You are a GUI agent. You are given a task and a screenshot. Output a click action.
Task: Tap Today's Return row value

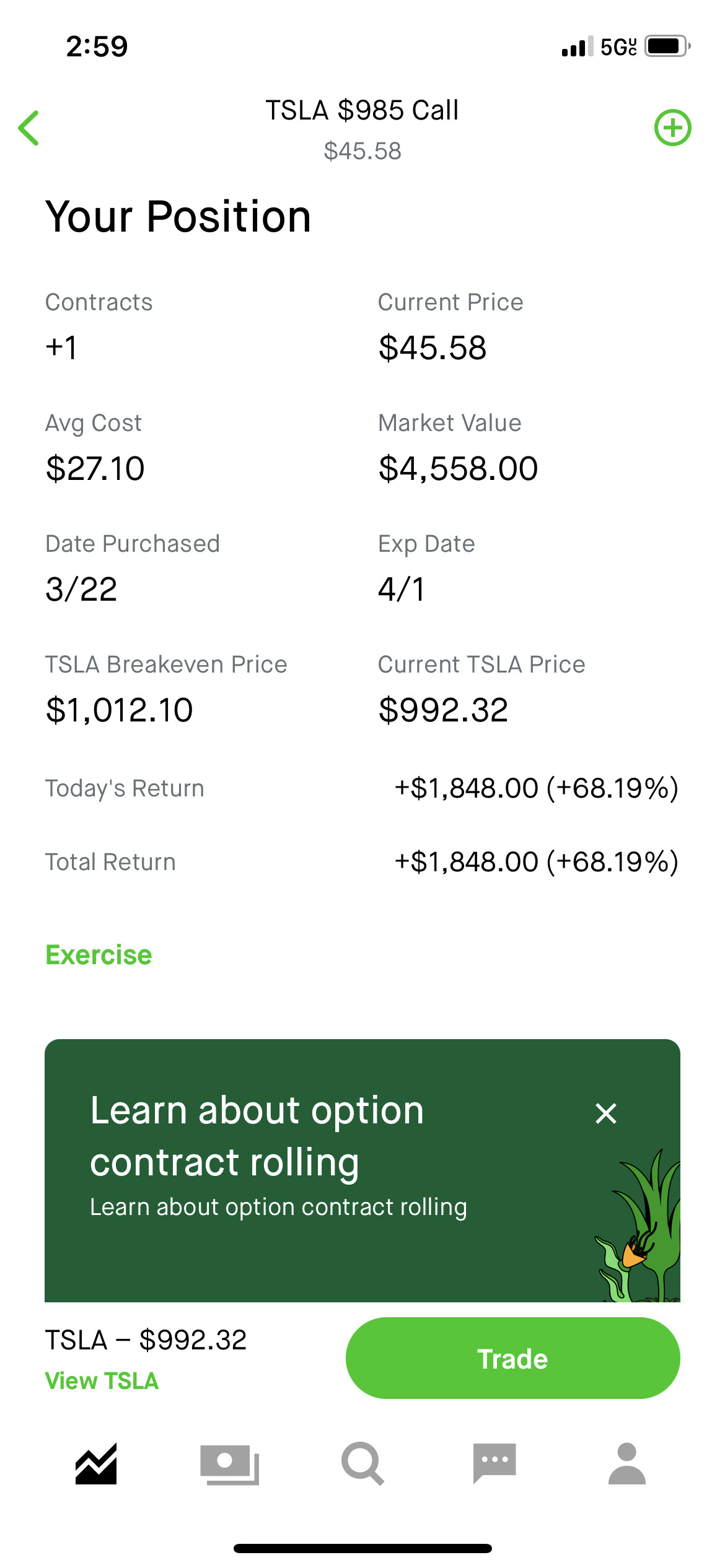click(537, 788)
